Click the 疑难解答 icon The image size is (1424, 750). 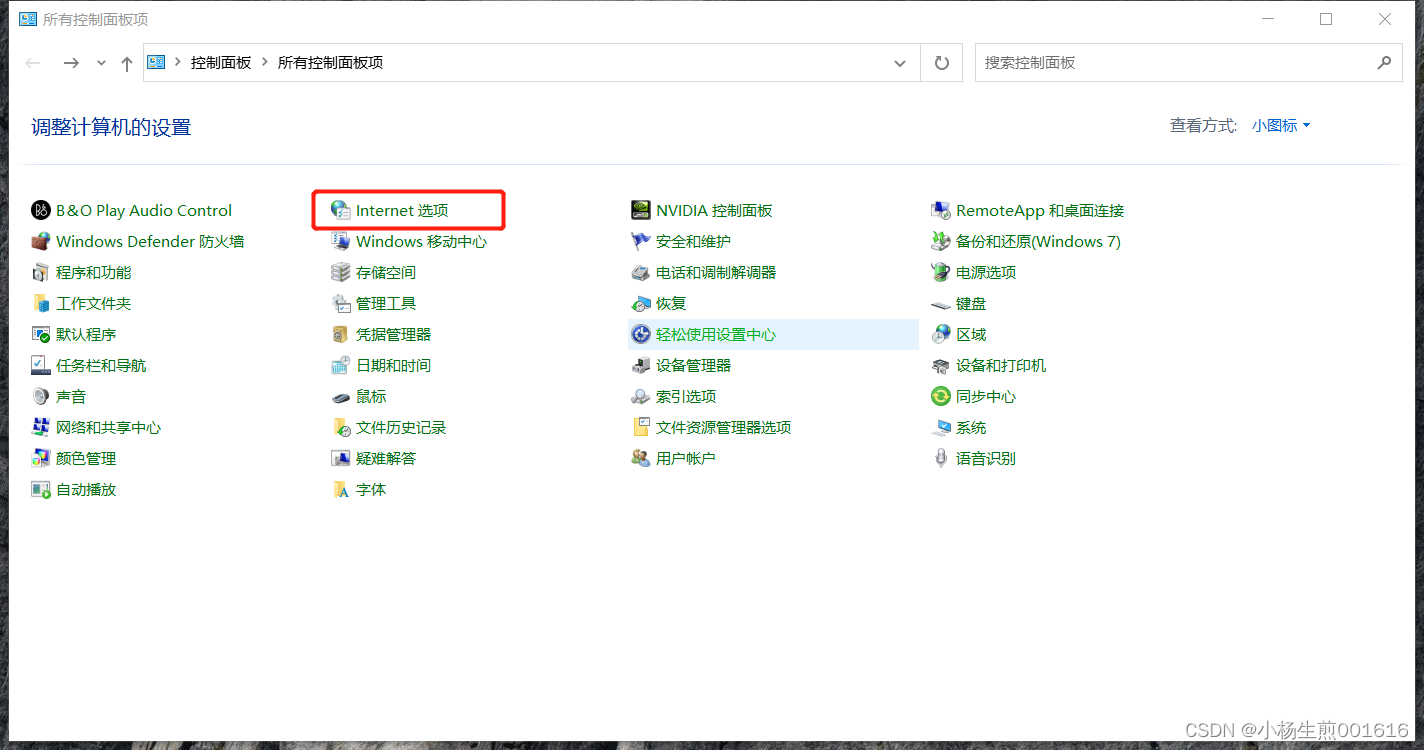[341, 458]
